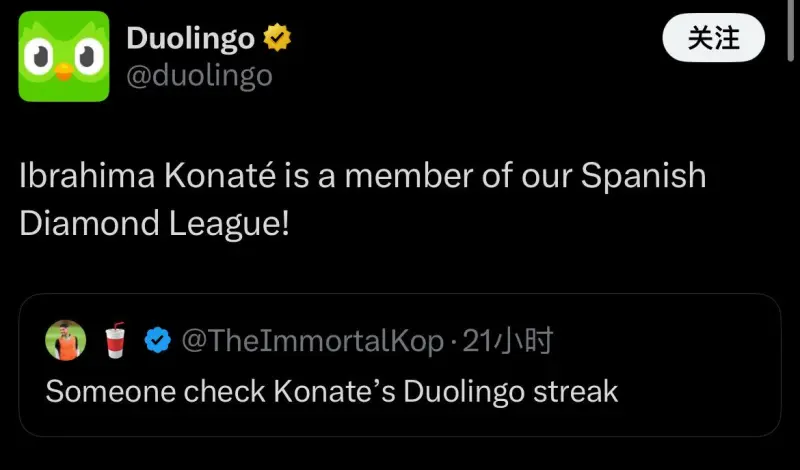Viewport: 800px width, 470px height.
Task: Click "Duolingo" inside the quoted tweet text
Action: pyautogui.click(x=463, y=390)
